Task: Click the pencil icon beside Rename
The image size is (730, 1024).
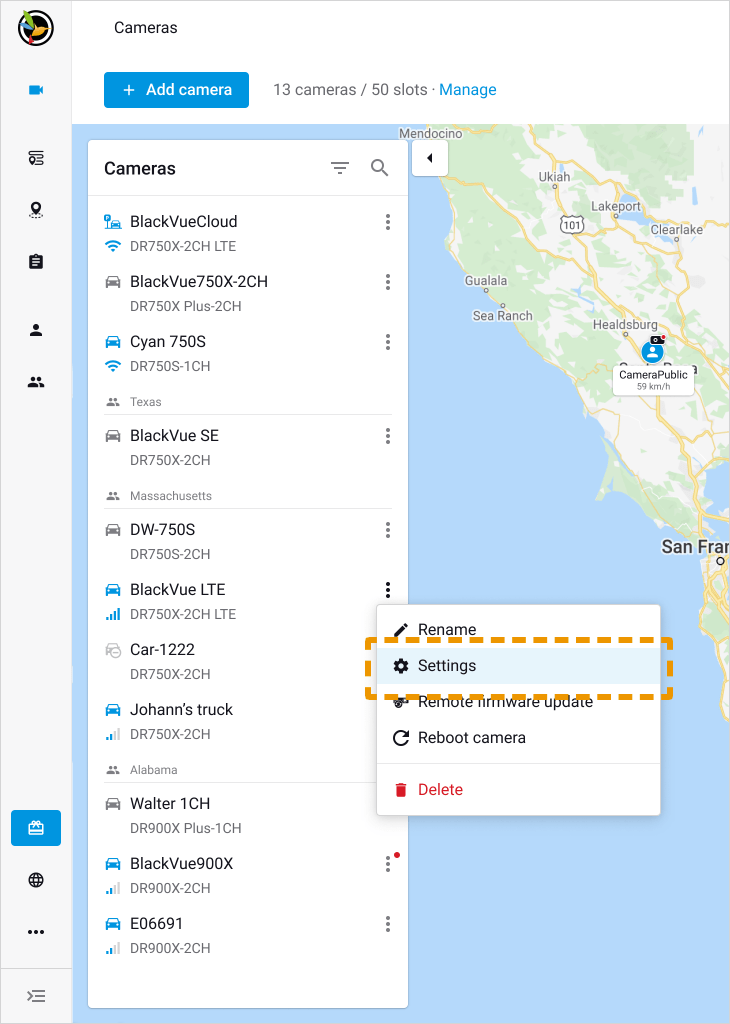Action: coord(401,630)
